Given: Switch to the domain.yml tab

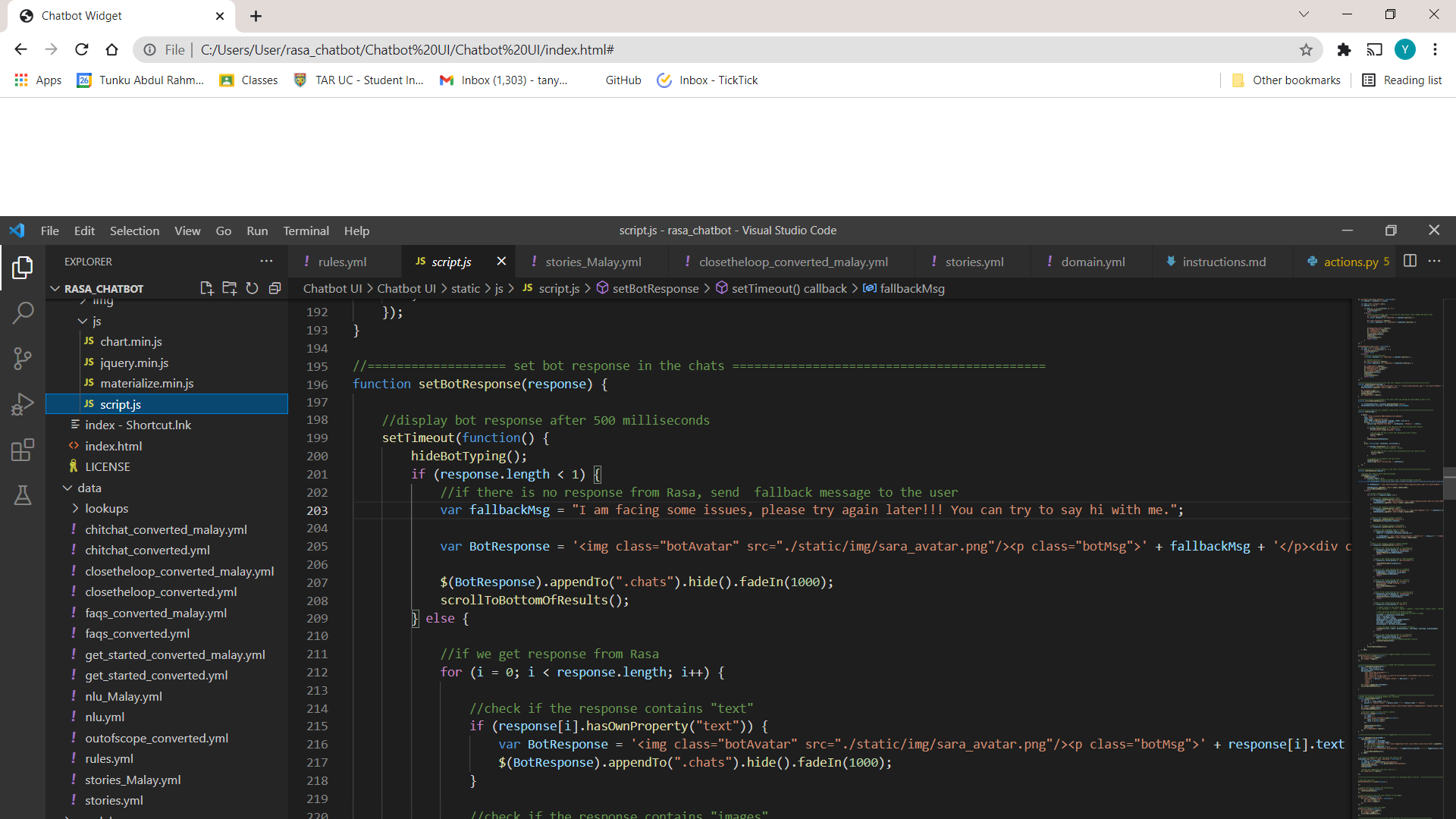Looking at the screenshot, I should click(1092, 262).
